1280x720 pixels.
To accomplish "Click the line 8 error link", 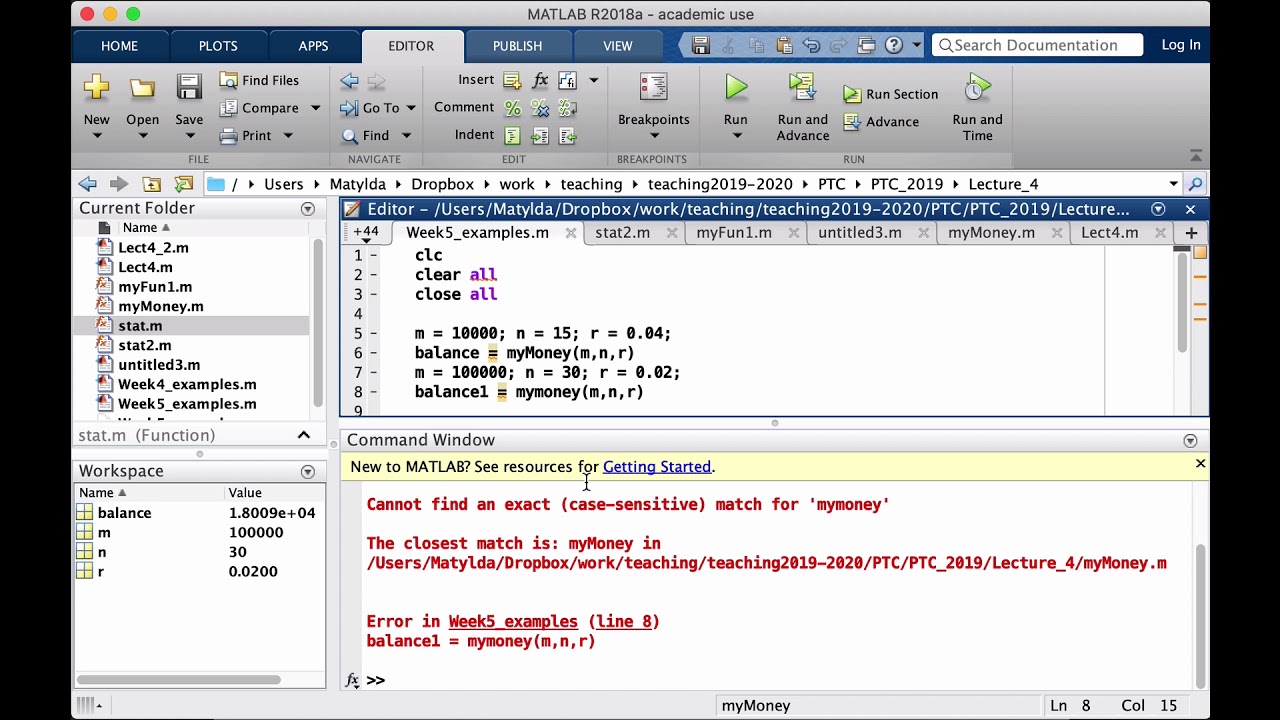I will point(624,622).
